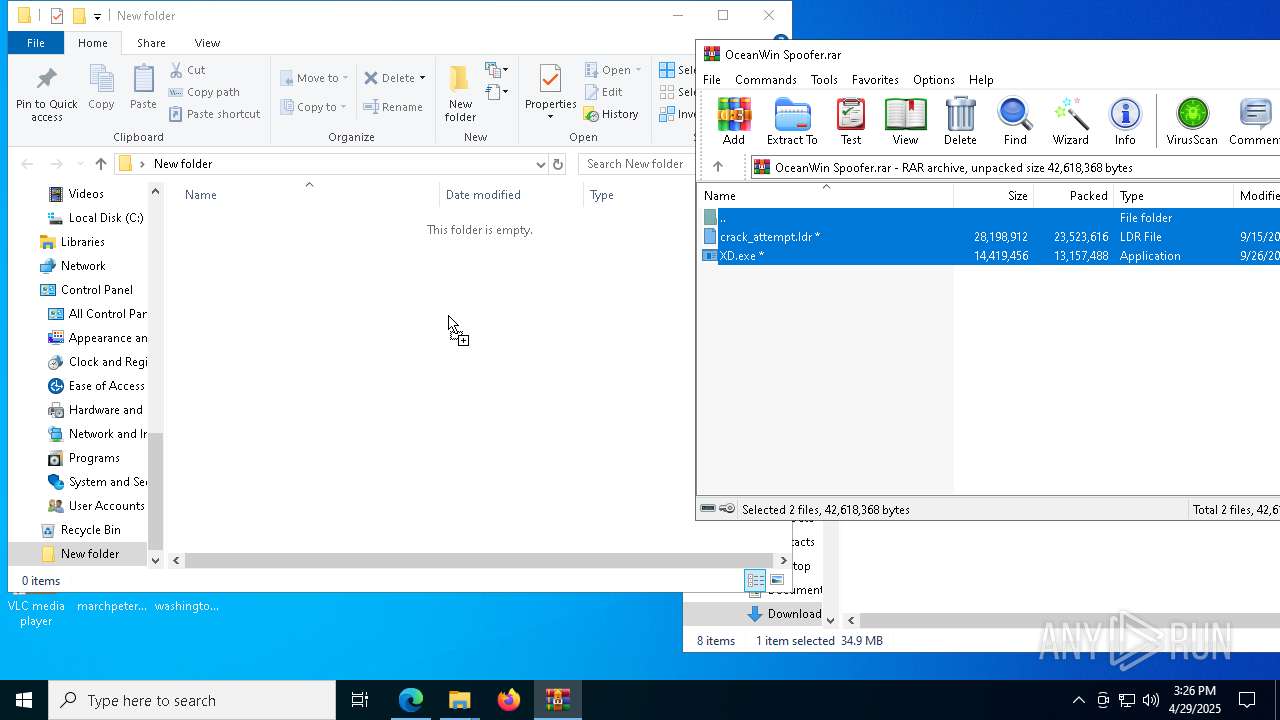Image resolution: width=1280 pixels, height=720 pixels.
Task: Click the Paste icon in Clipboard group
Action: 143,88
